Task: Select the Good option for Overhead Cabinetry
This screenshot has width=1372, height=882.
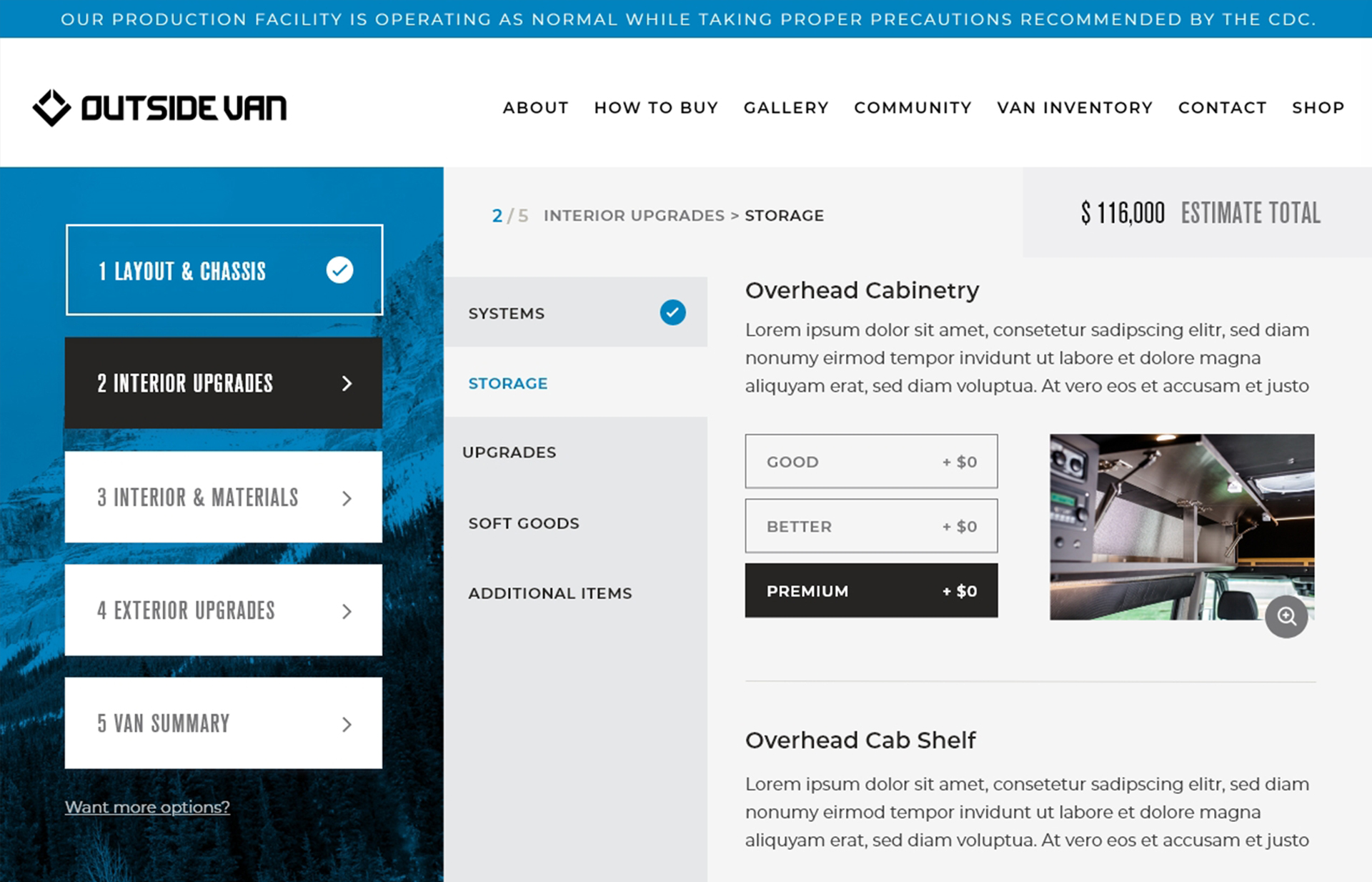Action: (x=870, y=462)
